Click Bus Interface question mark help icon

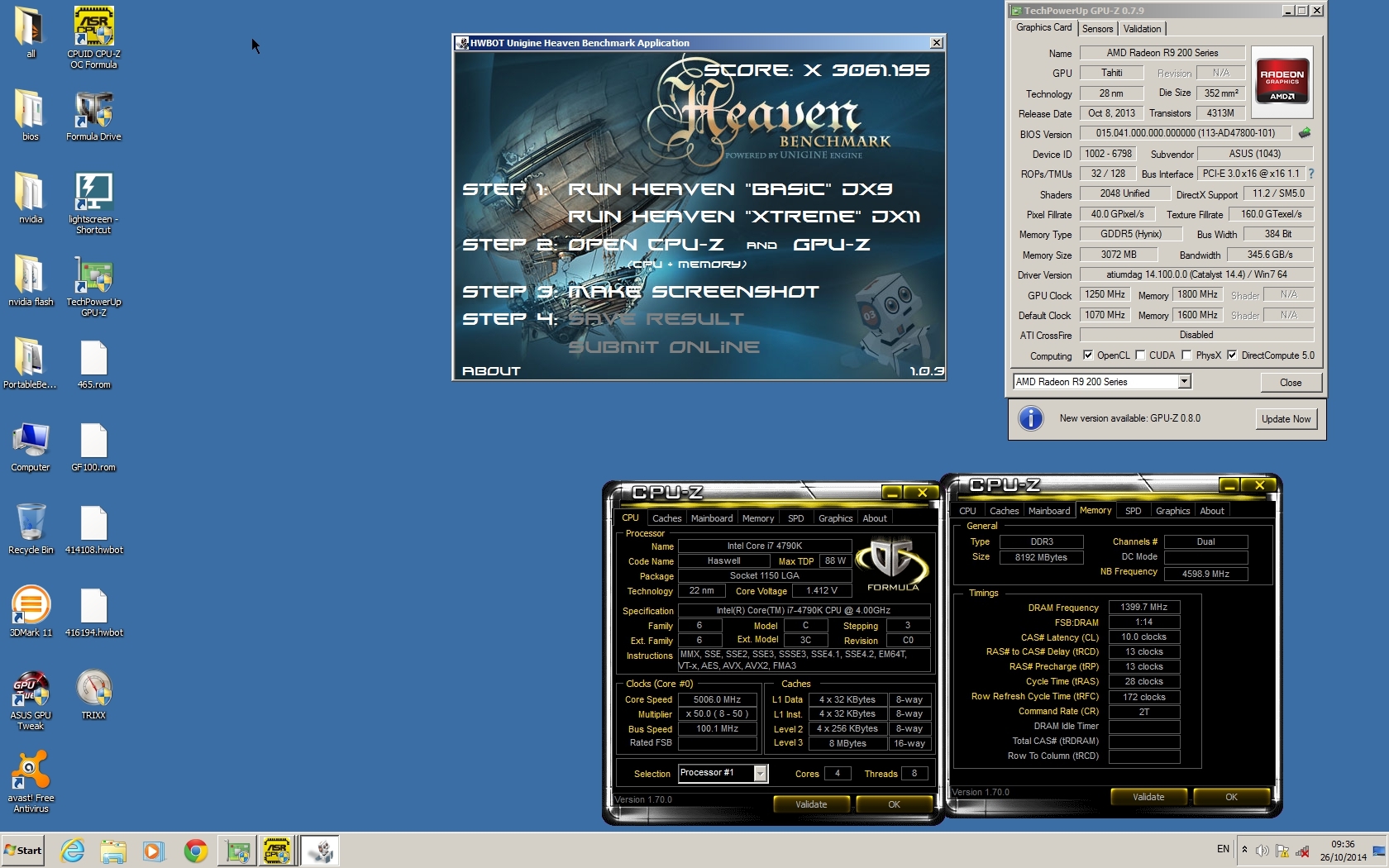tap(1310, 174)
